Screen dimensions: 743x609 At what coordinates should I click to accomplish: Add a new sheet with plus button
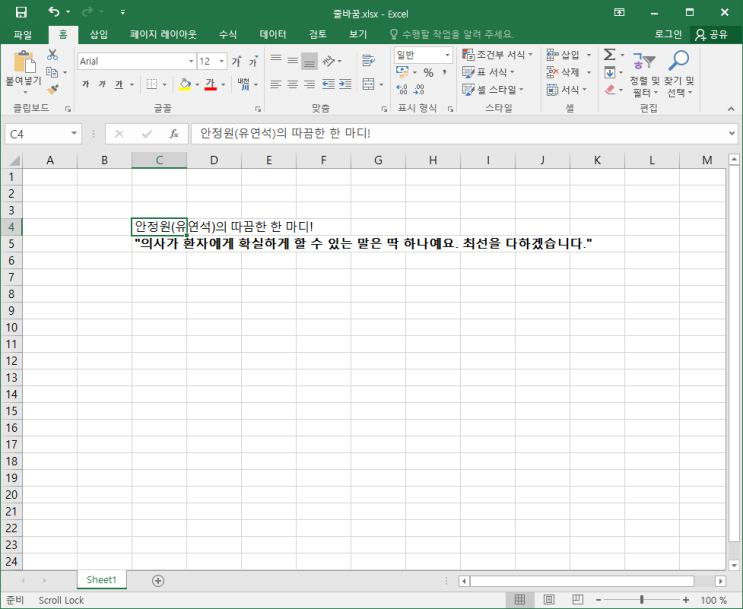158,581
